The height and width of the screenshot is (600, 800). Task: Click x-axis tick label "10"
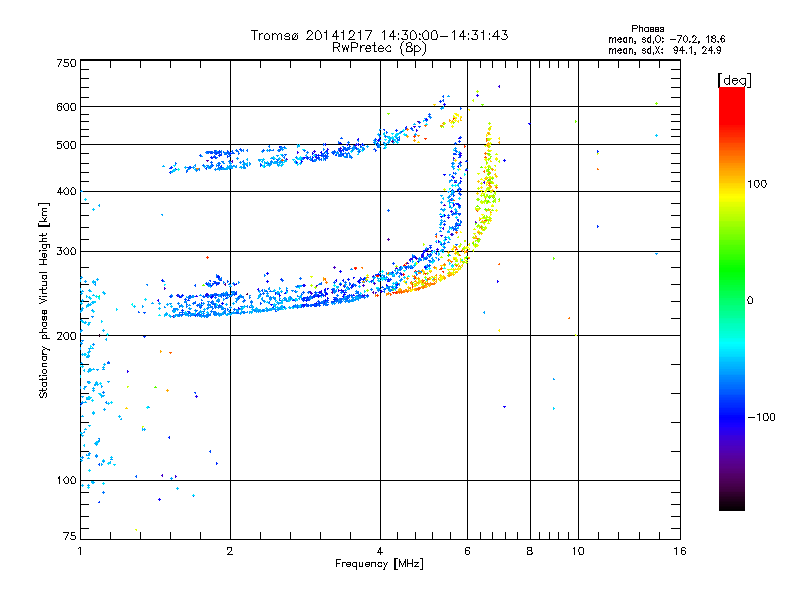(578, 551)
